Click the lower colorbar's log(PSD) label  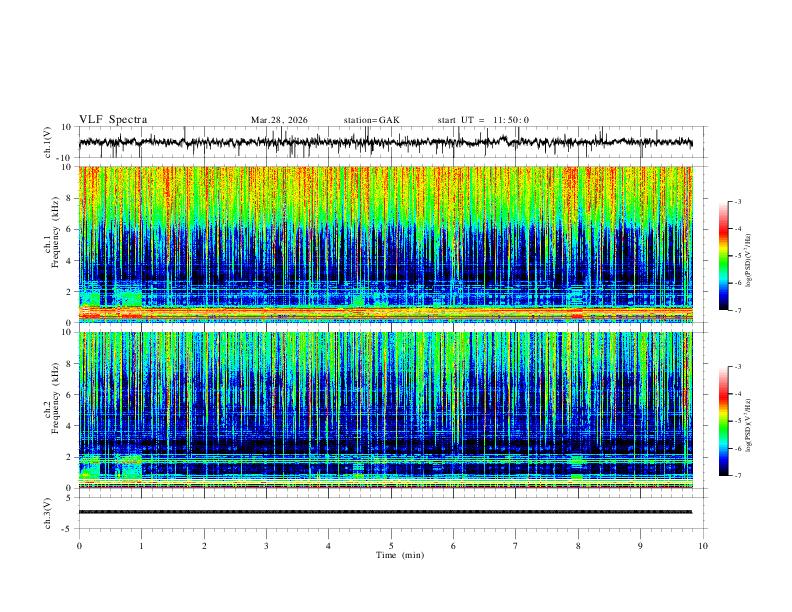[749, 426]
